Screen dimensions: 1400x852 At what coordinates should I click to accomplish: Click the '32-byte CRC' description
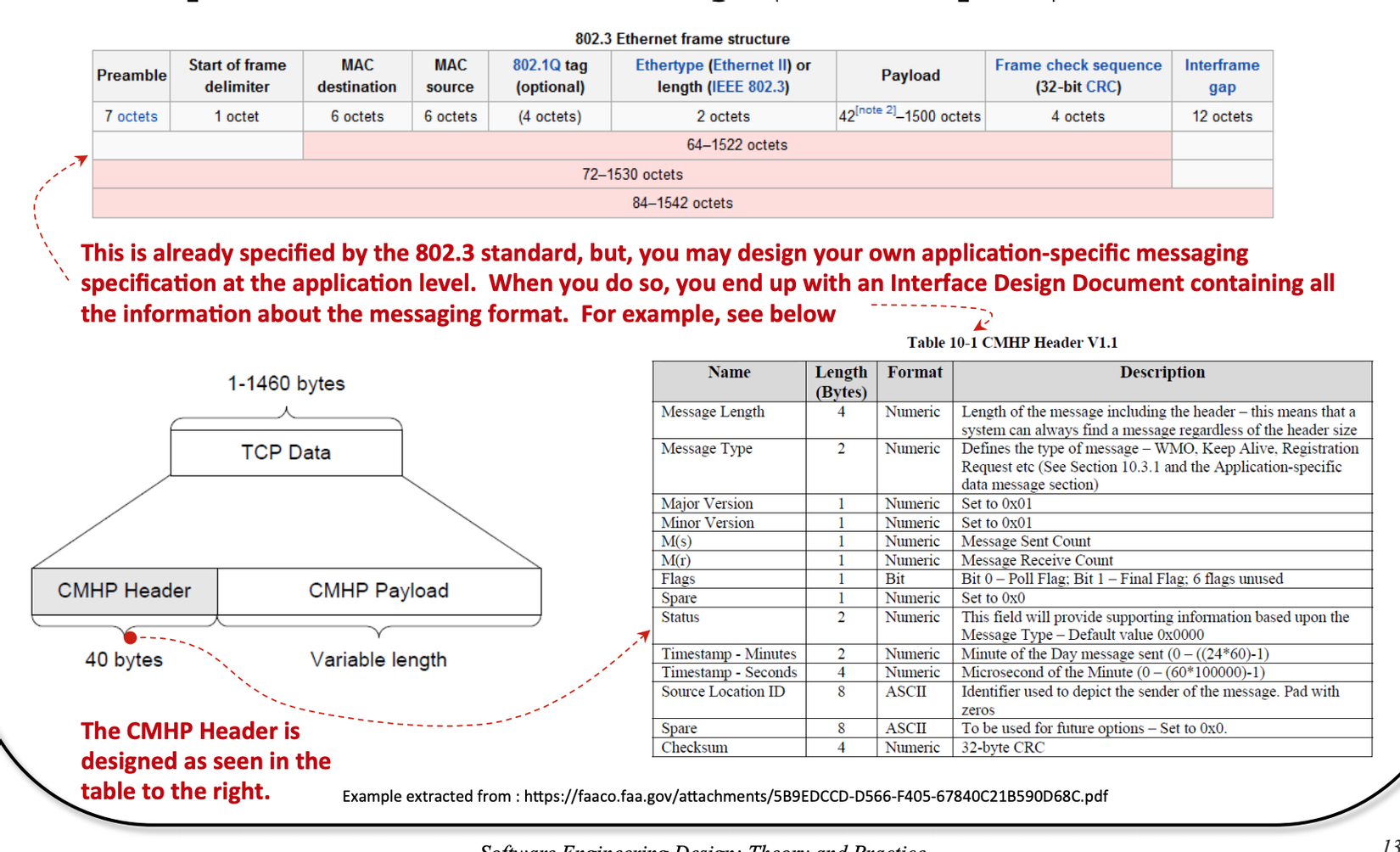[1003, 748]
